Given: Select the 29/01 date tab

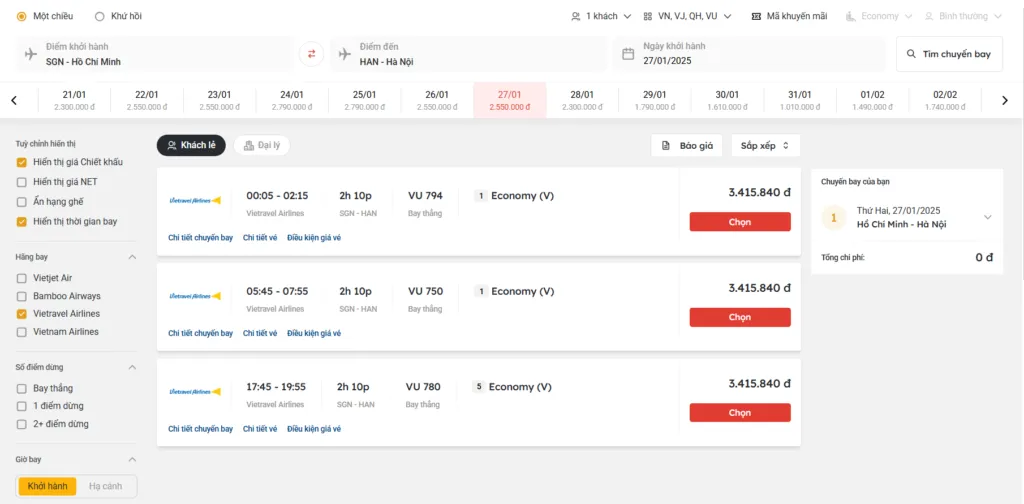Looking at the screenshot, I should click(x=655, y=100).
